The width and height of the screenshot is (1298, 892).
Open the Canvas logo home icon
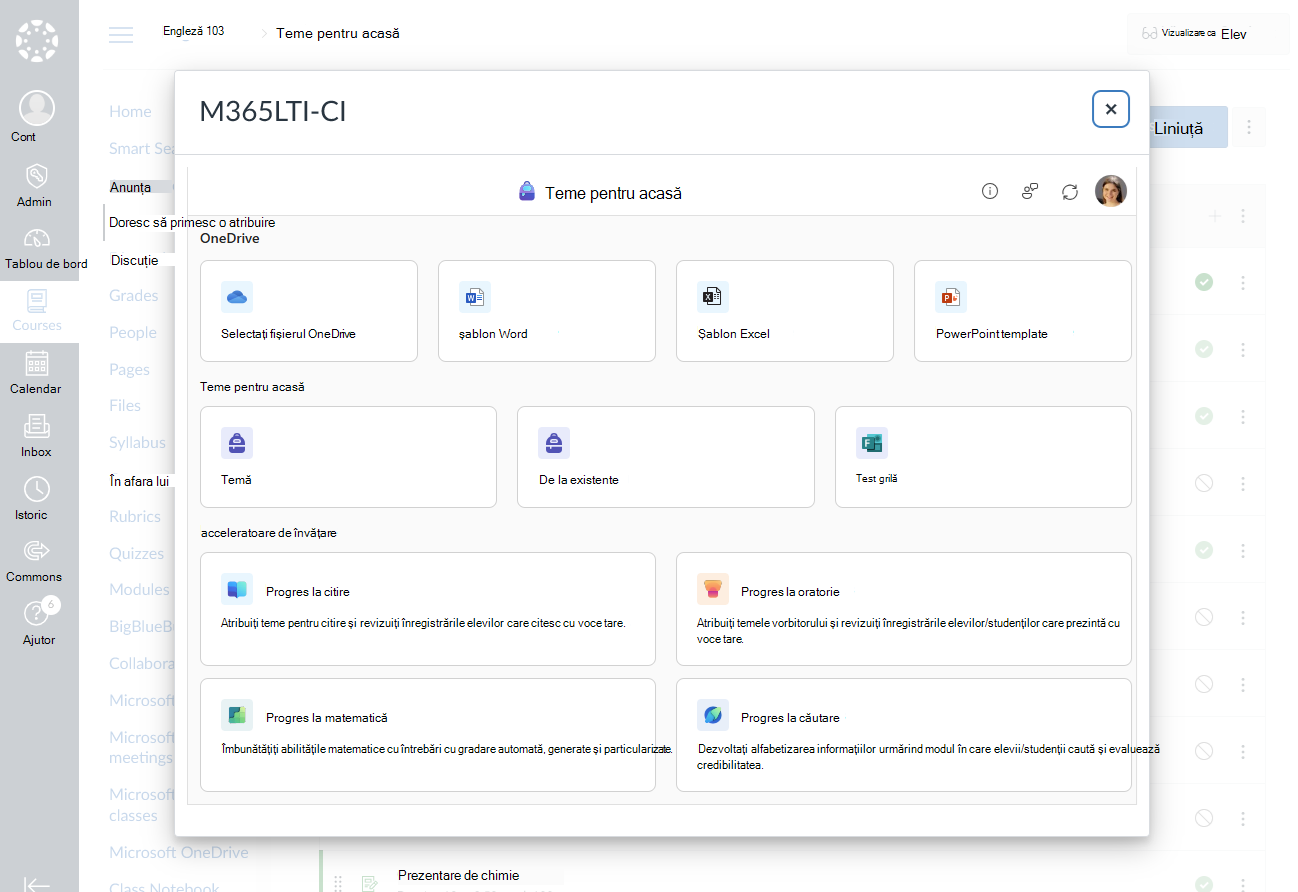click(x=37, y=41)
